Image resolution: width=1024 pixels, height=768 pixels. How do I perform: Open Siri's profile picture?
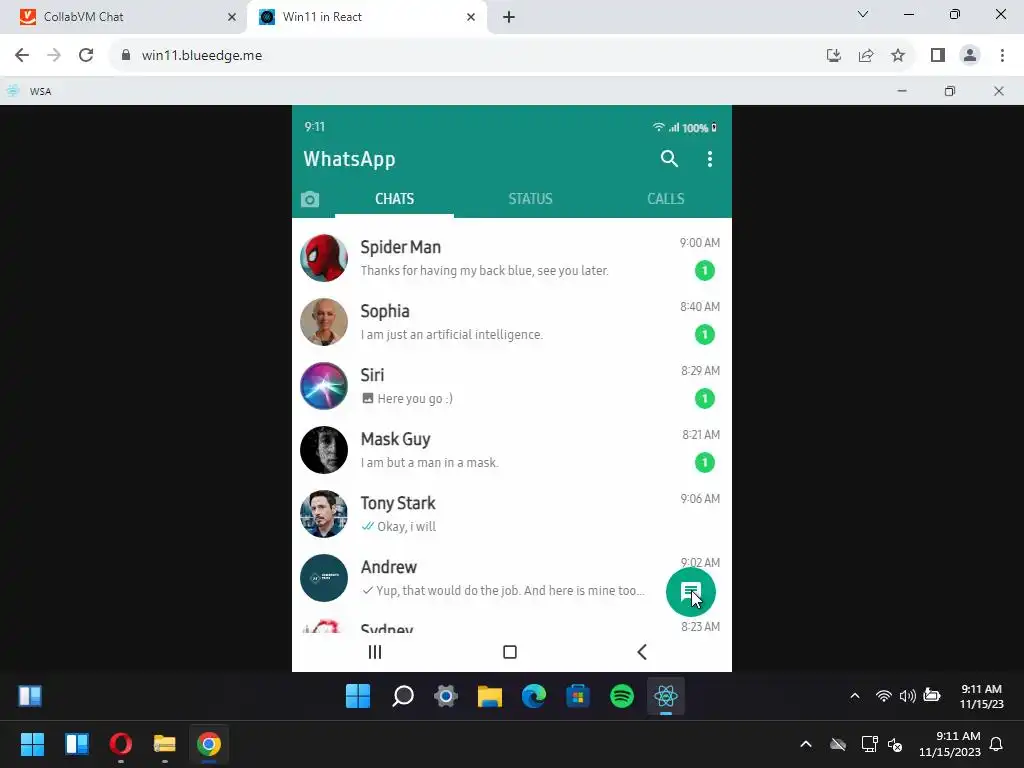click(324, 386)
